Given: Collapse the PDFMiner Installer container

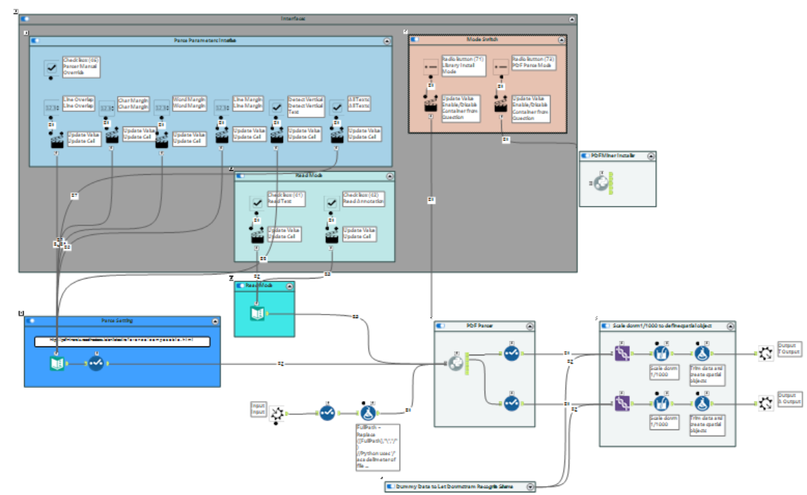Looking at the screenshot, I should 651,156.
